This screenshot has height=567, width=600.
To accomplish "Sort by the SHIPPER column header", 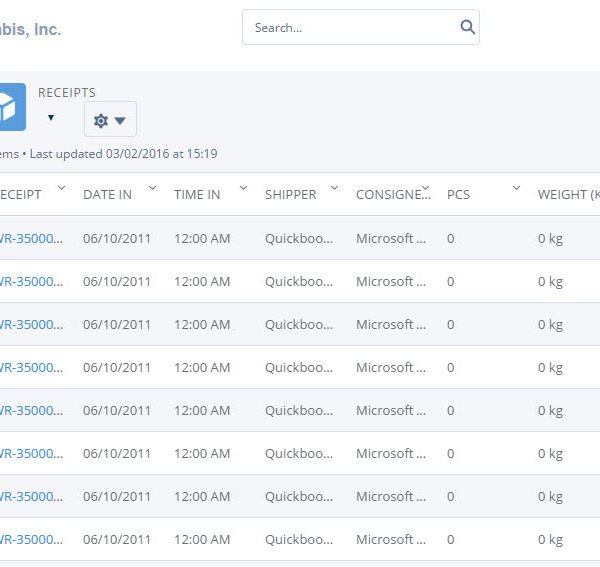I will point(291,195).
